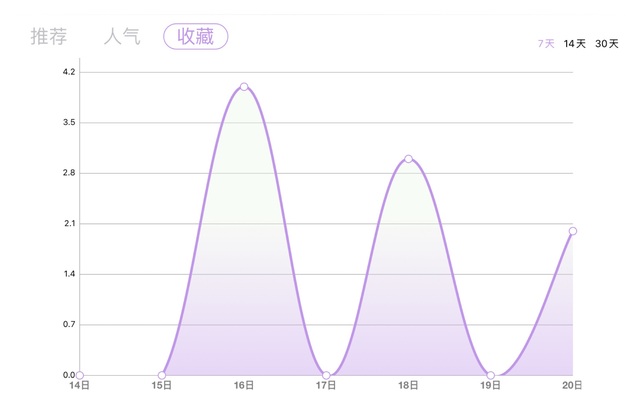Click the zero-value data point above 19日
The width and height of the screenshot is (640, 414).
[x=491, y=375]
